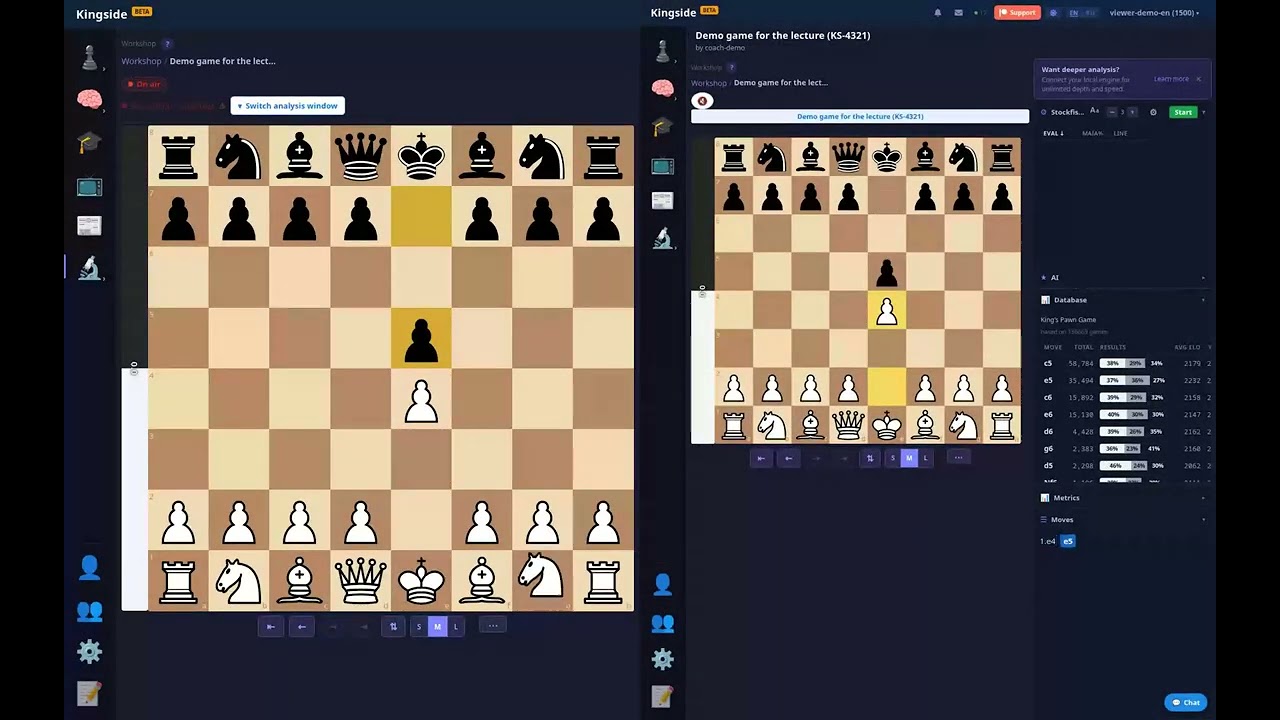Click the muted speaker icon above lecture banner
Screen dimensions: 1280x720
[702, 101]
